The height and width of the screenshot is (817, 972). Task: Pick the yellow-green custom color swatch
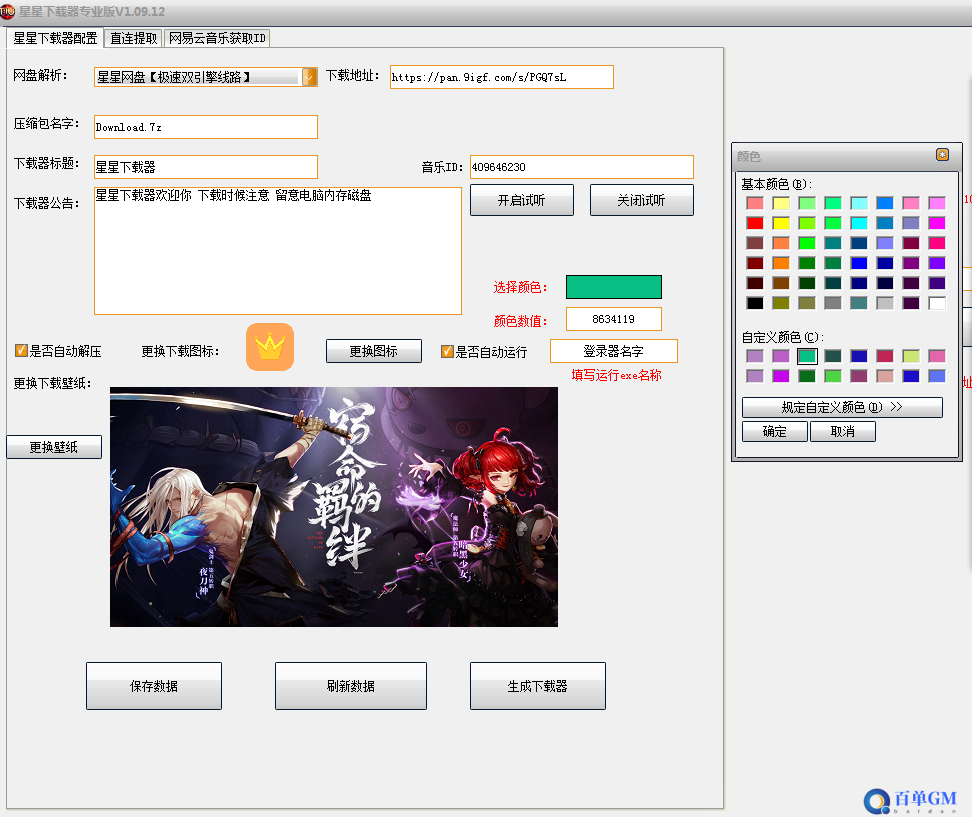tap(911, 356)
